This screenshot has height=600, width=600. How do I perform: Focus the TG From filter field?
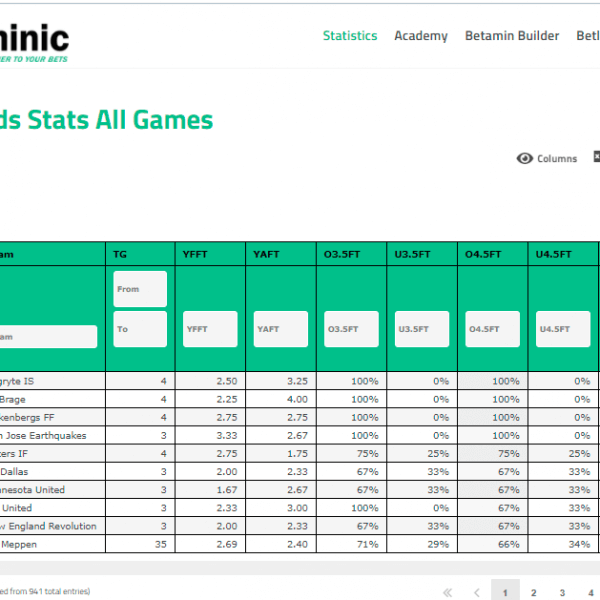pyautogui.click(x=140, y=289)
